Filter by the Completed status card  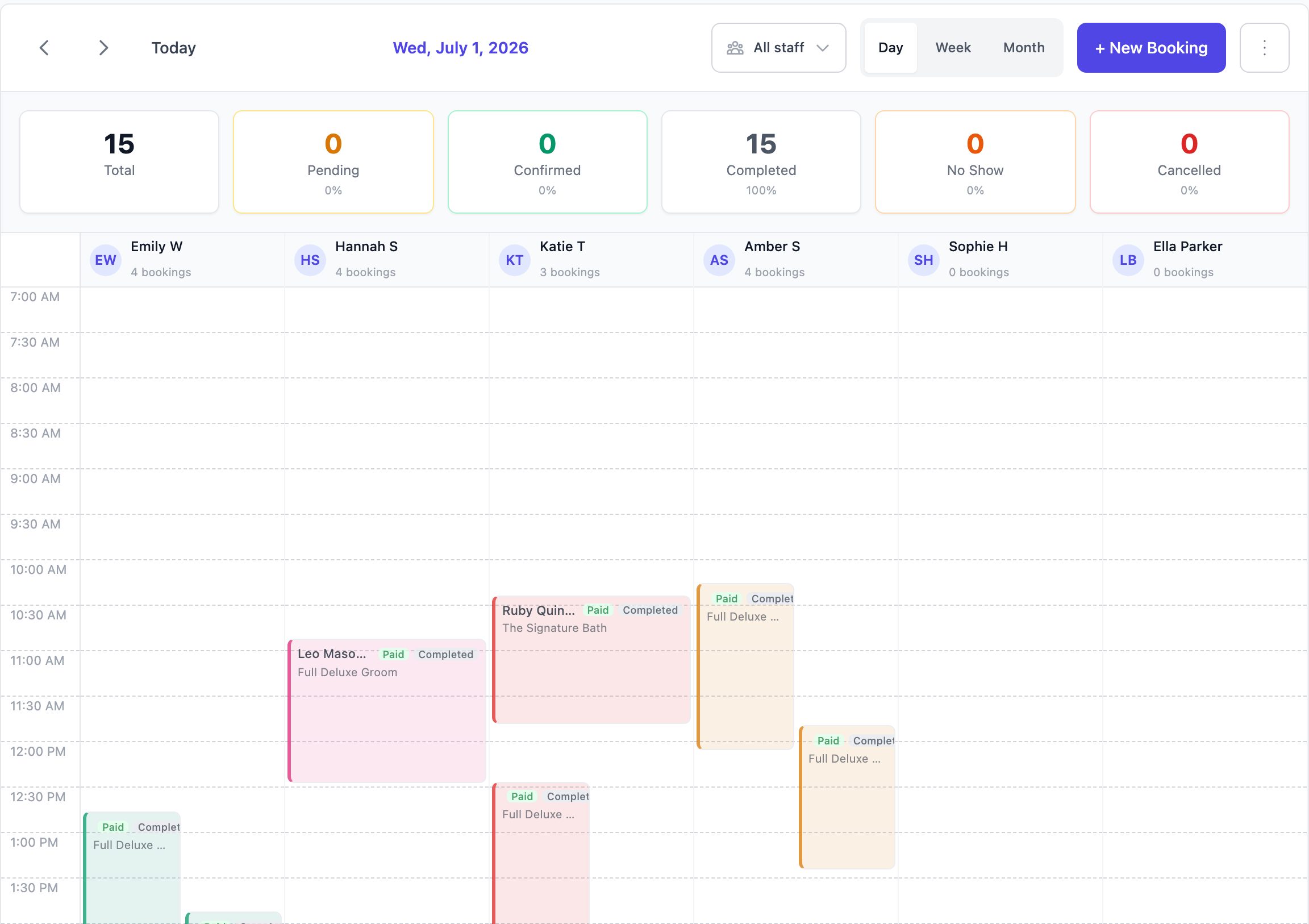(761, 162)
